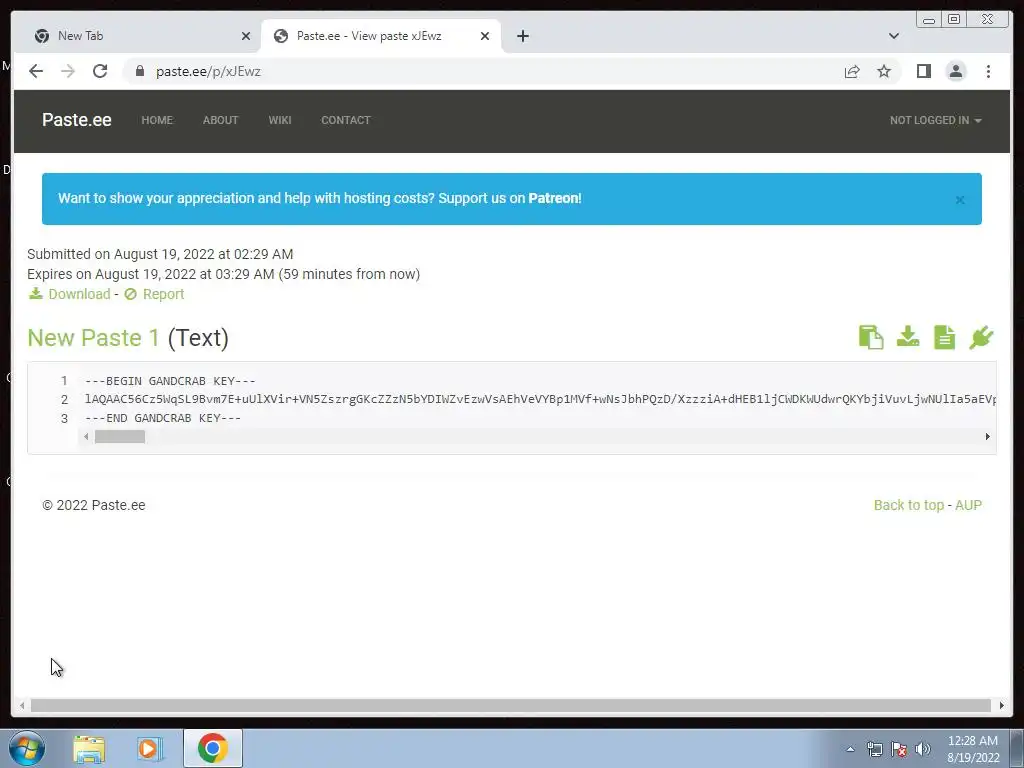Click the code box scroll left arrow

(86, 436)
